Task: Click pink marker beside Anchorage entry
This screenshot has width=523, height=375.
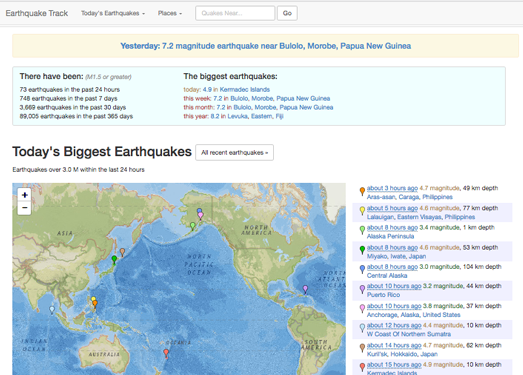Action: (362, 309)
